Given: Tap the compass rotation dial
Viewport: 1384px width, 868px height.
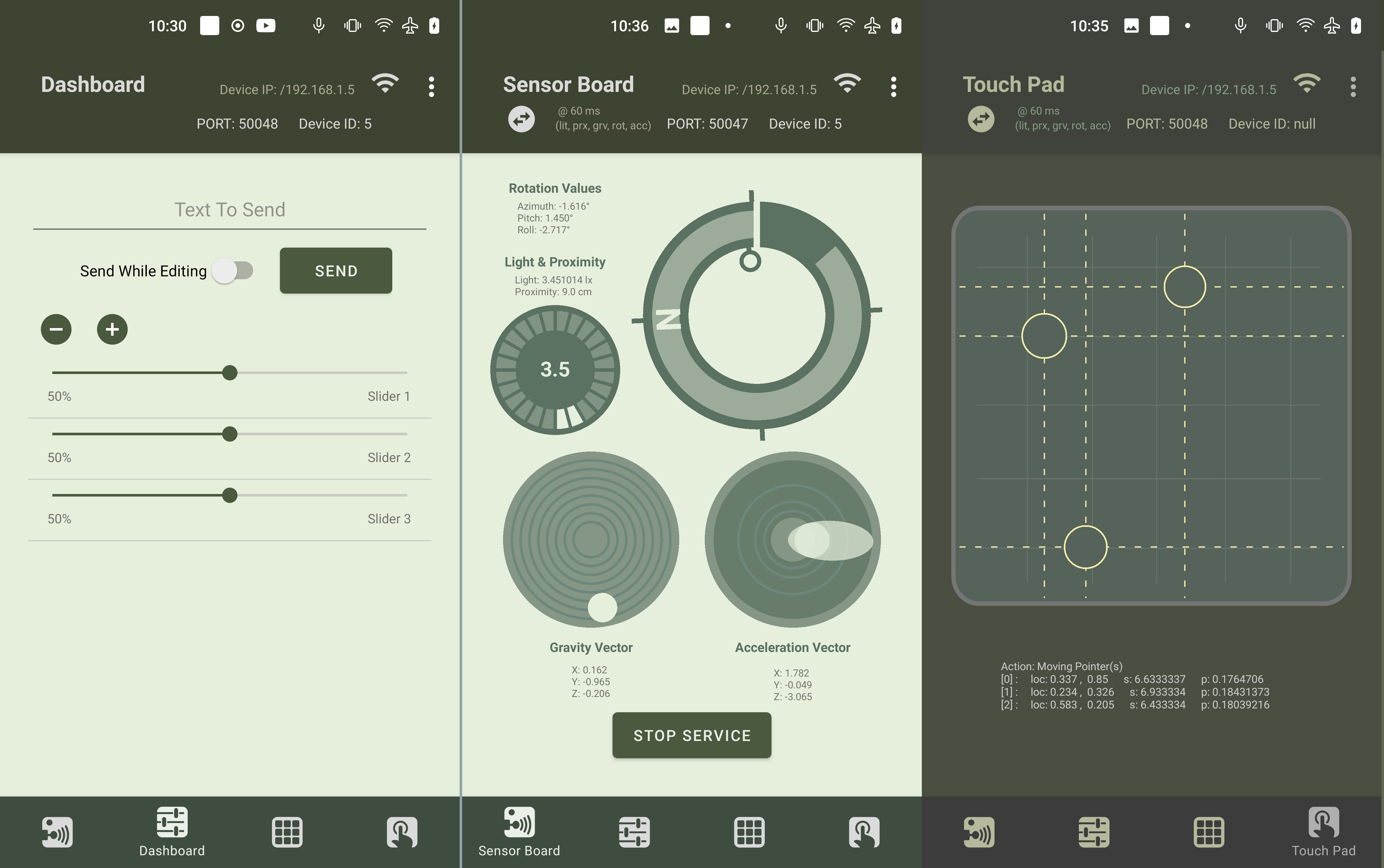Looking at the screenshot, I should 756,315.
